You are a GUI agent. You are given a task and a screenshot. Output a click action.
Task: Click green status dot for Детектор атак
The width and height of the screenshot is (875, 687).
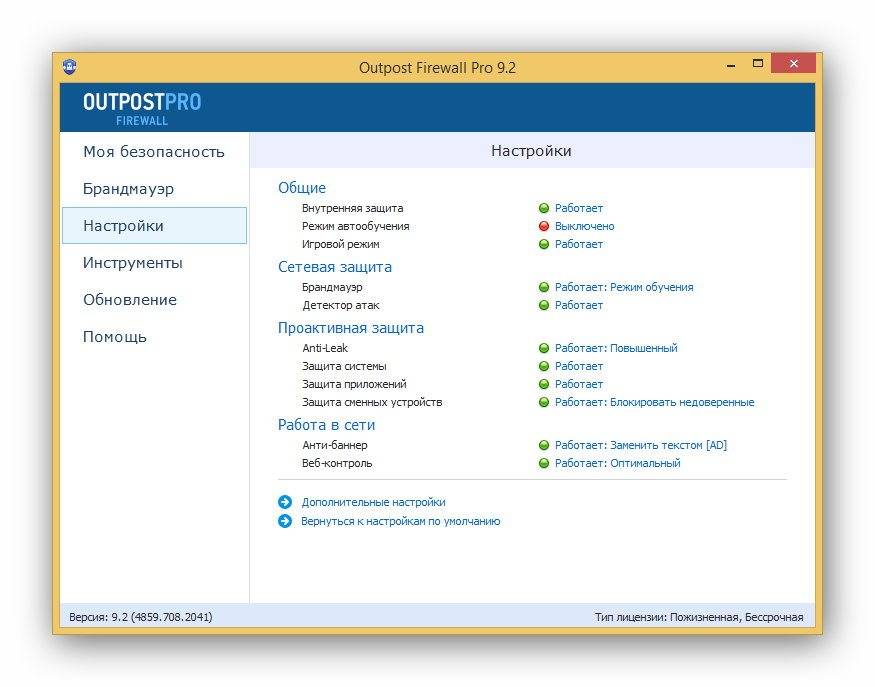pyautogui.click(x=544, y=305)
